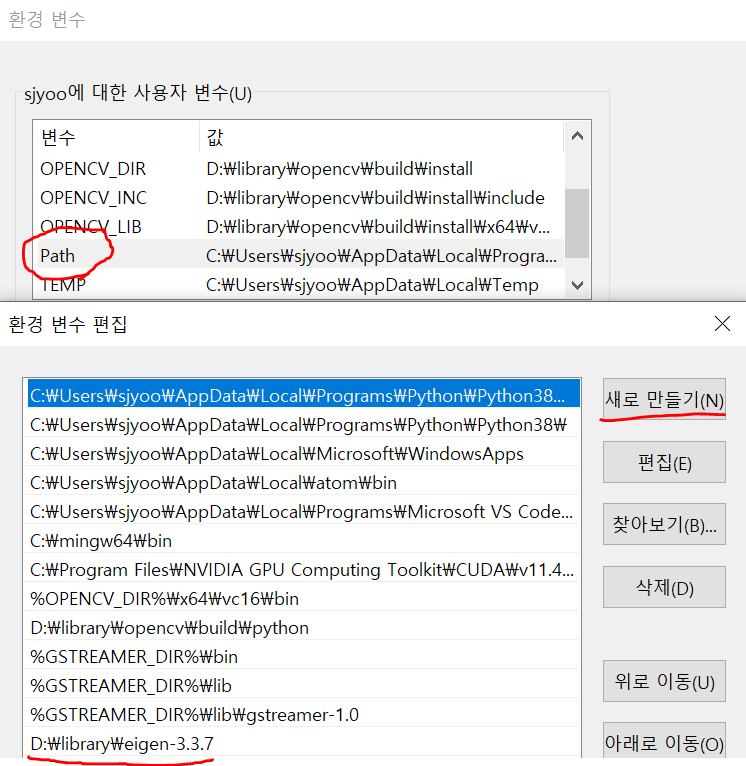This screenshot has width=746, height=766.
Task: Click the 편집(E) button
Action: [664, 462]
